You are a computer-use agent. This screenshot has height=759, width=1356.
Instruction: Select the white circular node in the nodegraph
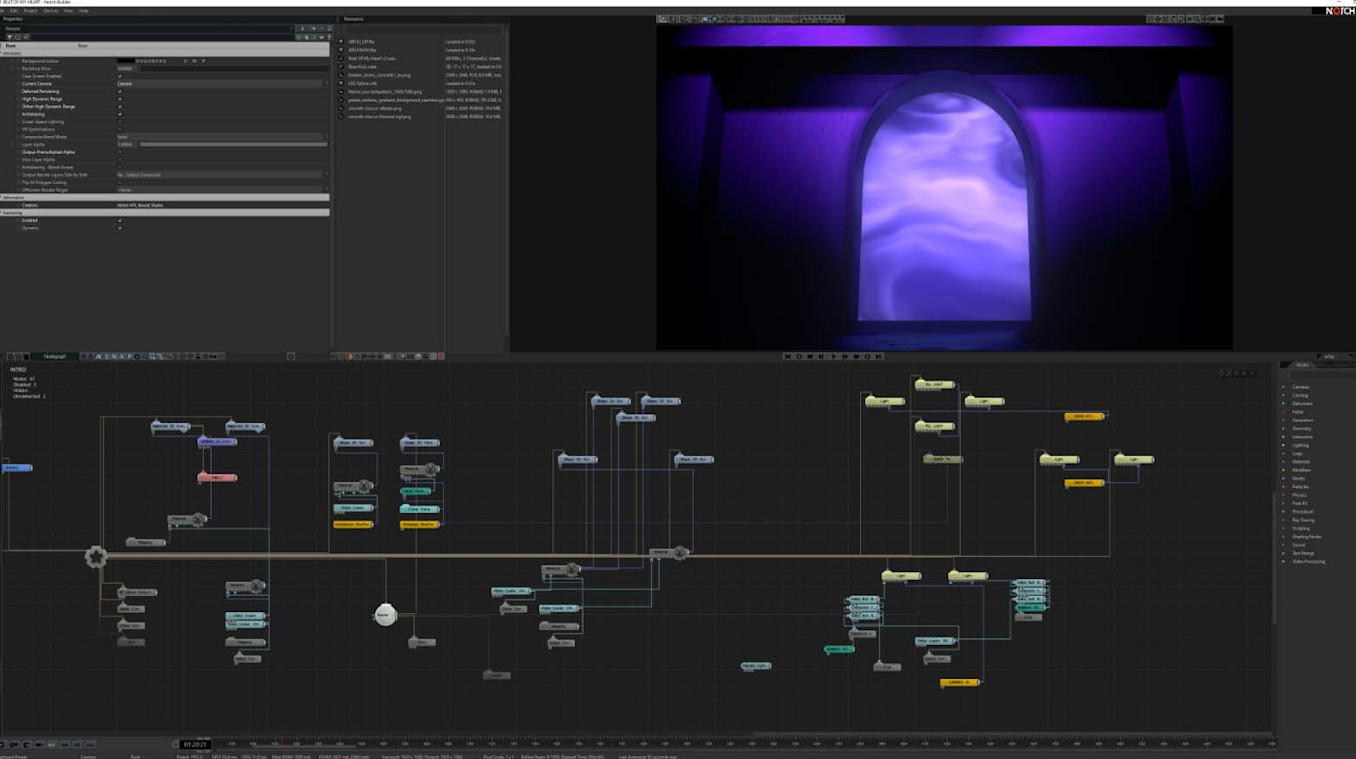pos(386,615)
